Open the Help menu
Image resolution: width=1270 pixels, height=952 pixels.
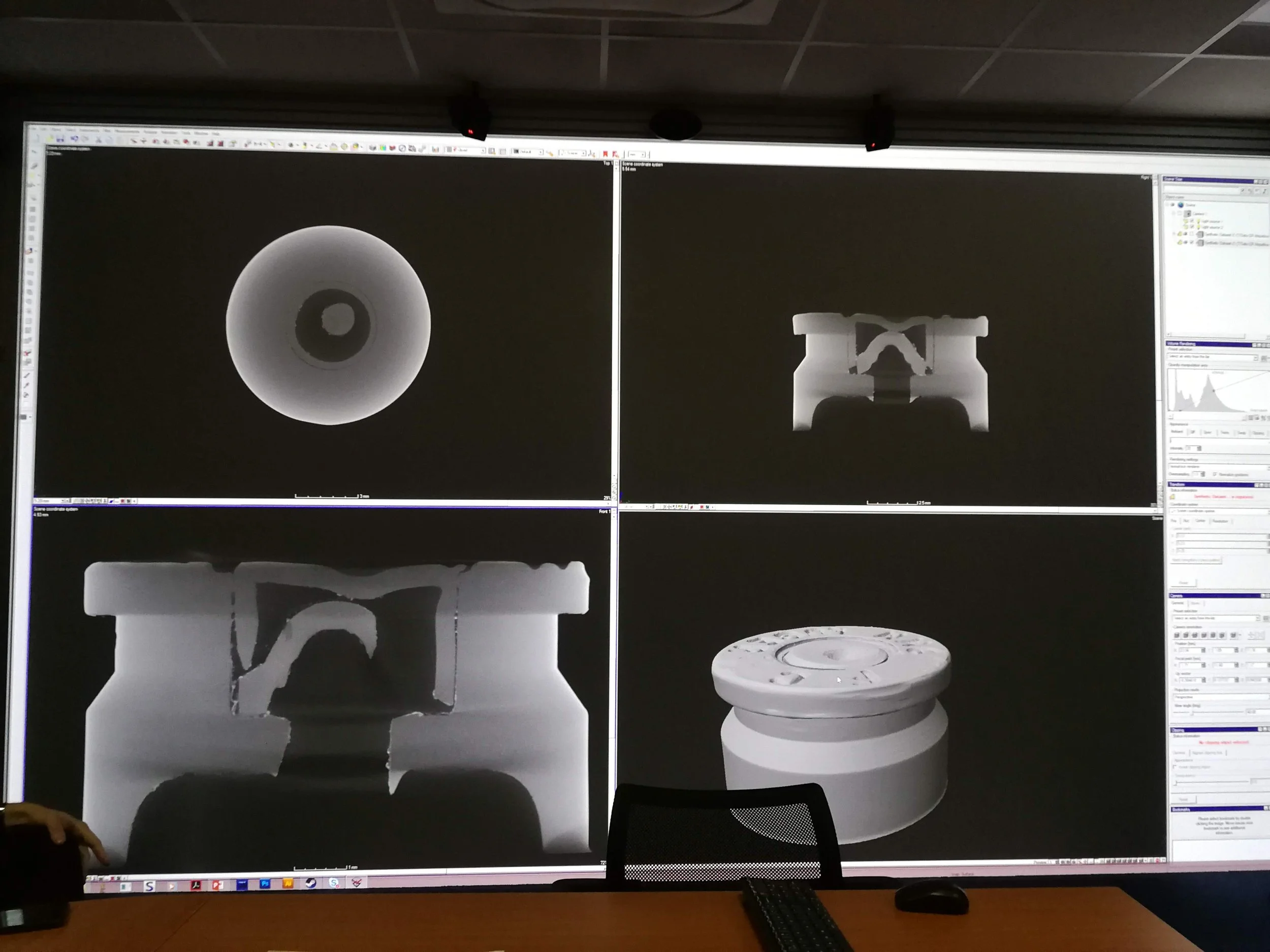tap(216, 134)
